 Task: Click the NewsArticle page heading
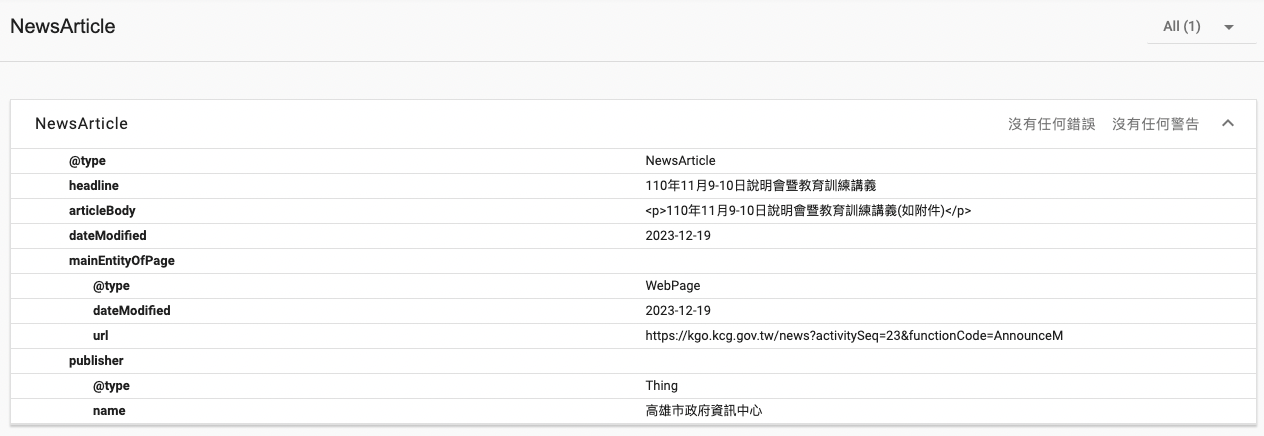tap(63, 27)
